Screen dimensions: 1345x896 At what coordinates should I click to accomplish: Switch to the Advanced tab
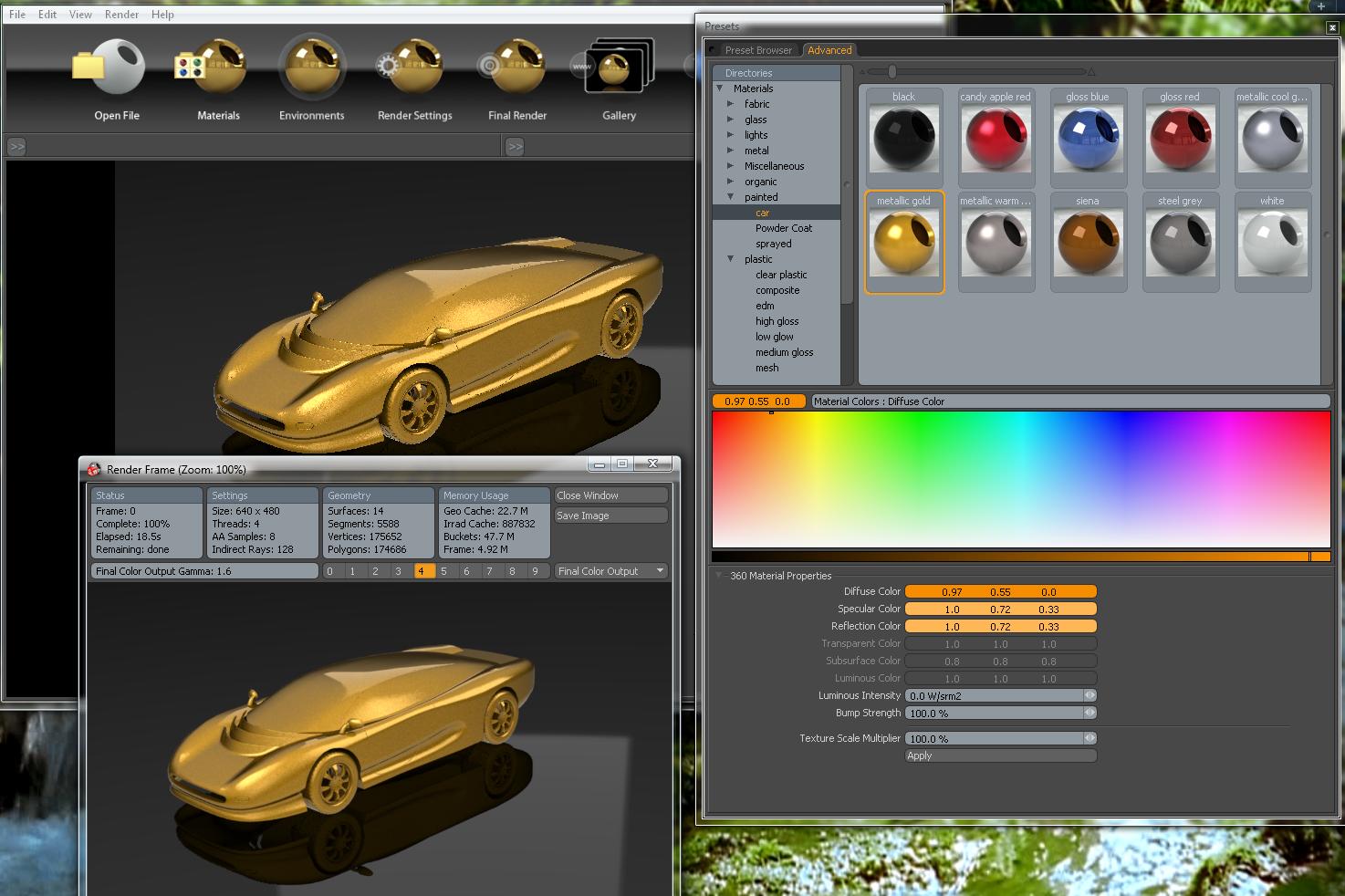(829, 50)
